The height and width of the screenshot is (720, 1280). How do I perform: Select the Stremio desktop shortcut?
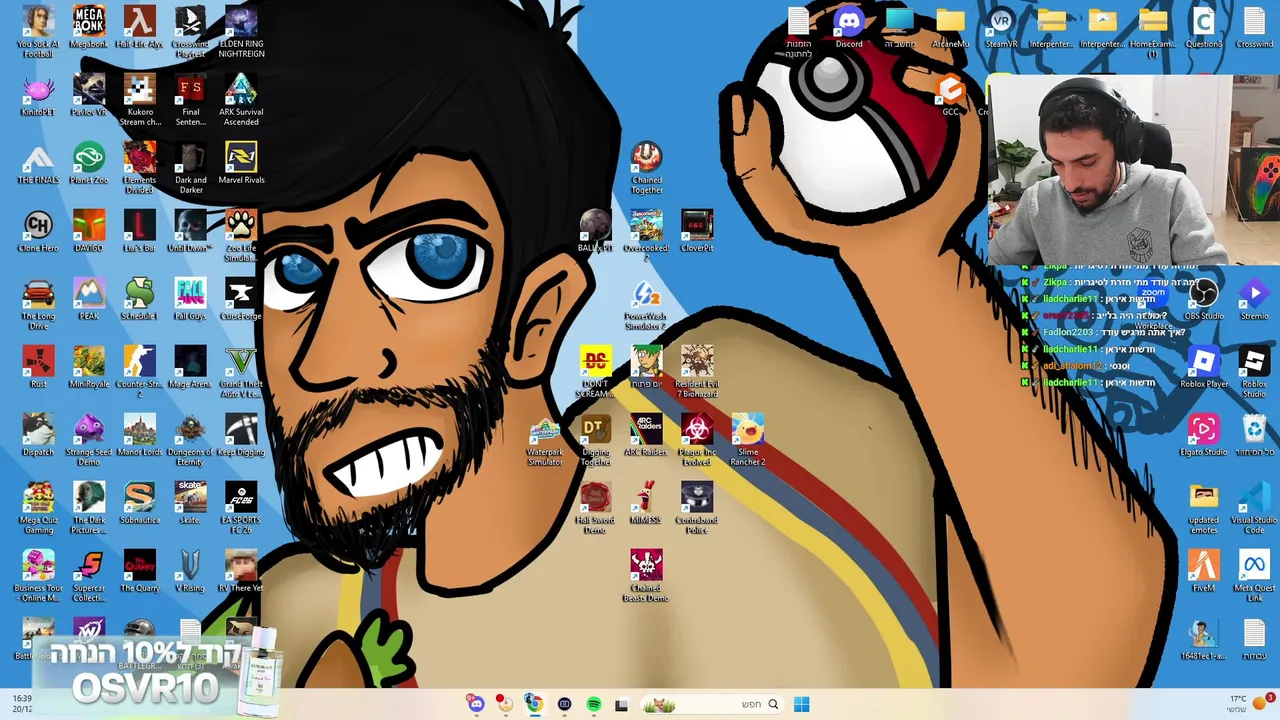click(1254, 299)
